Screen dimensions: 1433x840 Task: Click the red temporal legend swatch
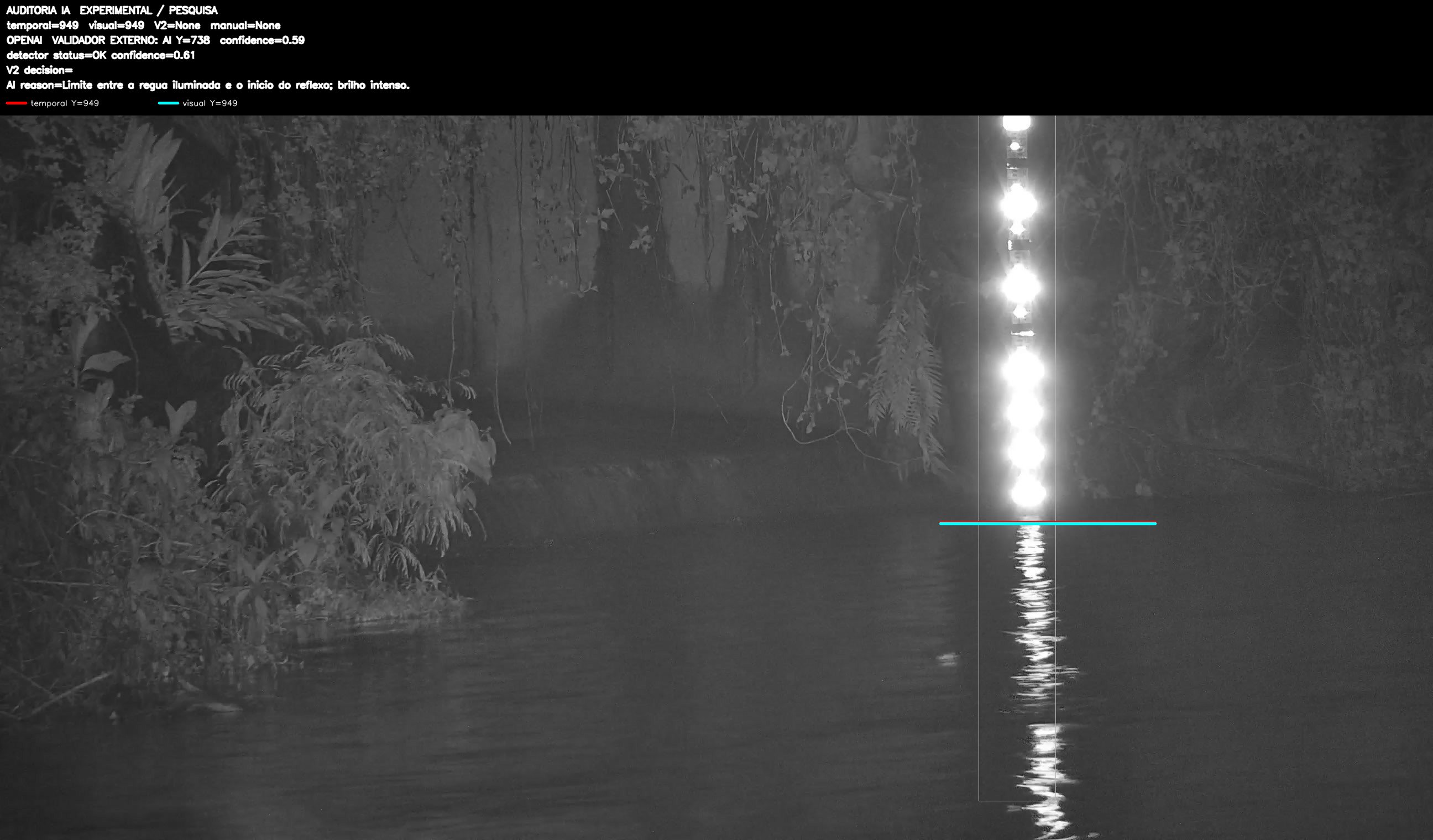click(17, 103)
